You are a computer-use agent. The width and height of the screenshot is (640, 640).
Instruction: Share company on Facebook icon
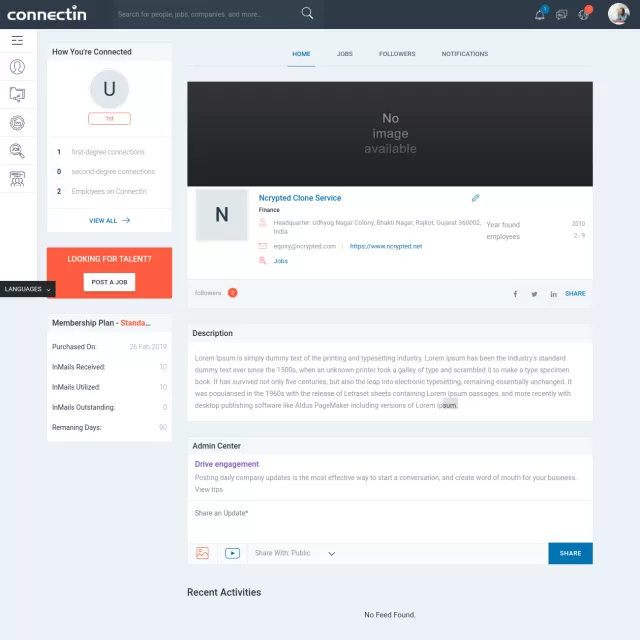click(x=515, y=294)
